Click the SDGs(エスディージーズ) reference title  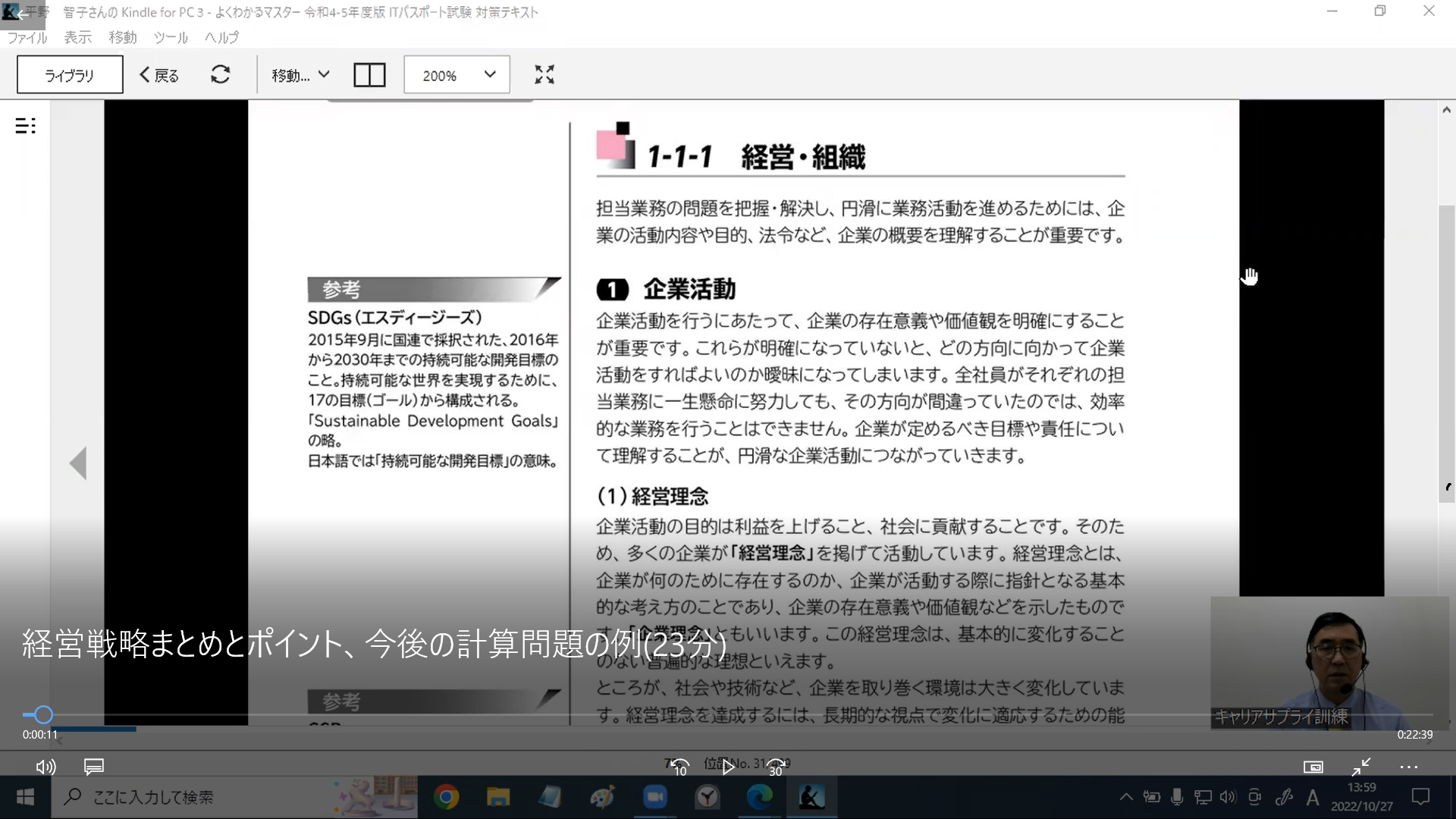[394, 318]
